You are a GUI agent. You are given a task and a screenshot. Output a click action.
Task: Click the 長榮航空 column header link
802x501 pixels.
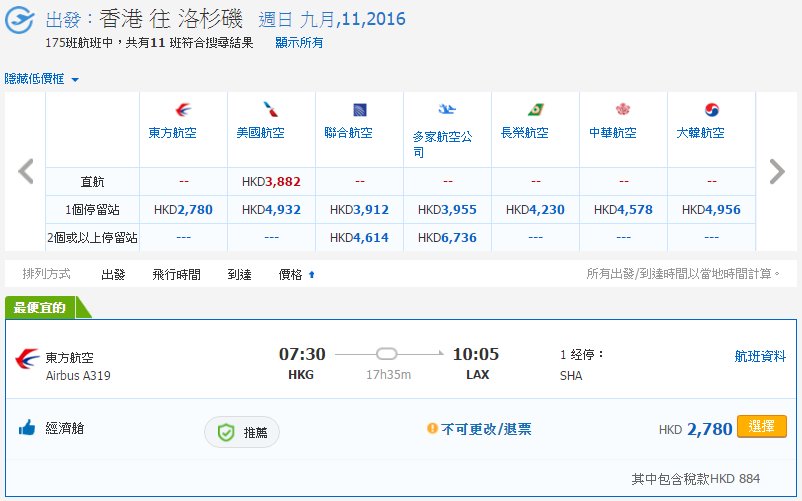[524, 133]
